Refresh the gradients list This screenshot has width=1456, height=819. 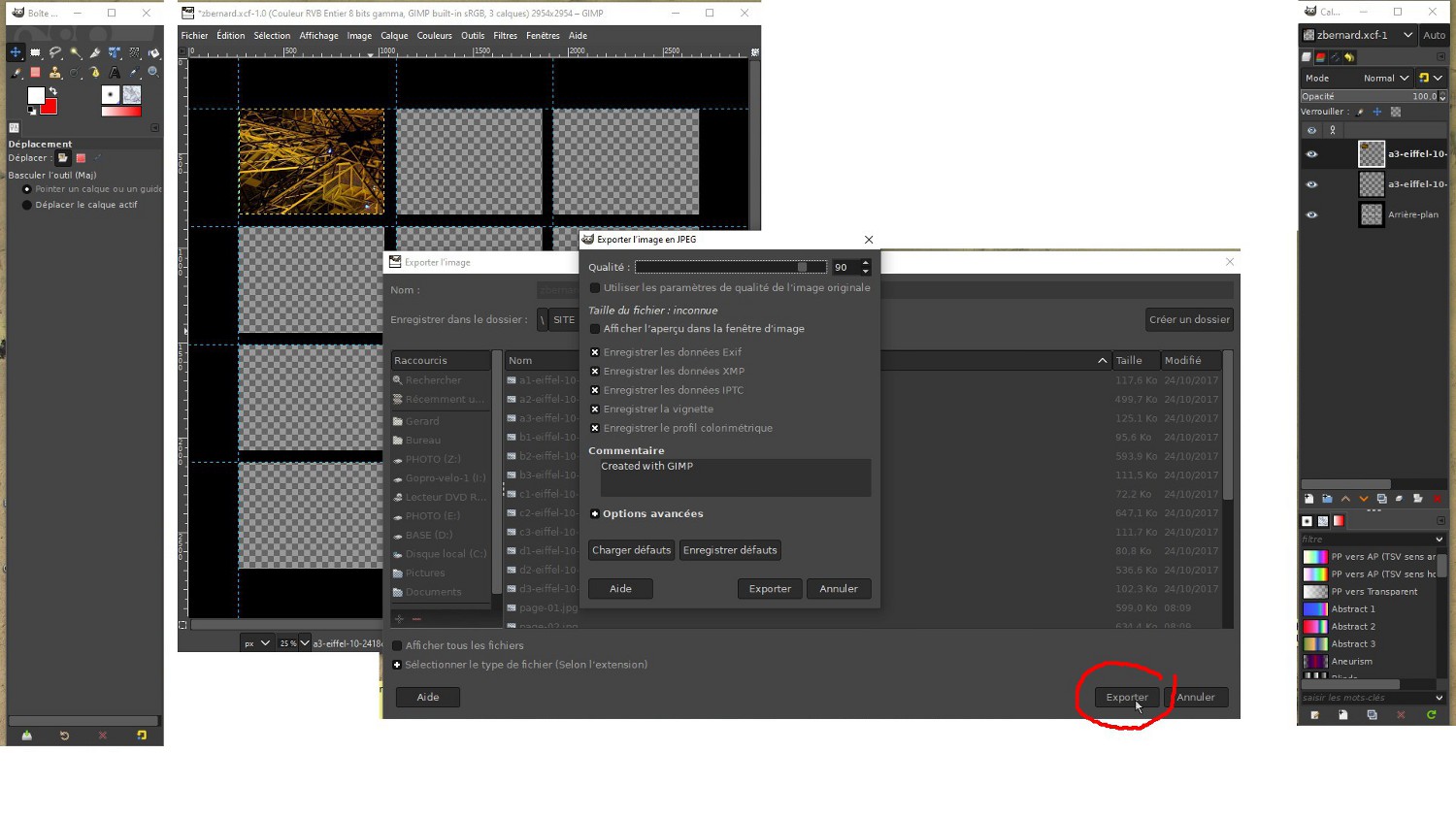click(x=1431, y=715)
